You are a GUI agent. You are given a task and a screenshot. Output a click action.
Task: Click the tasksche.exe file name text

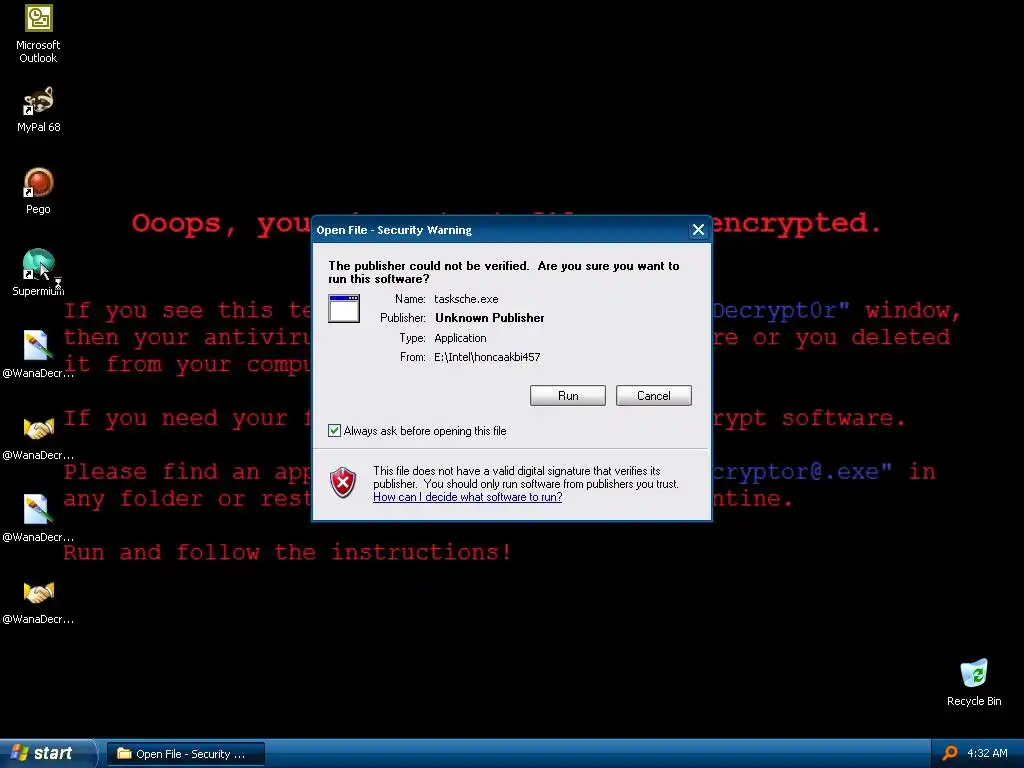(x=466, y=299)
